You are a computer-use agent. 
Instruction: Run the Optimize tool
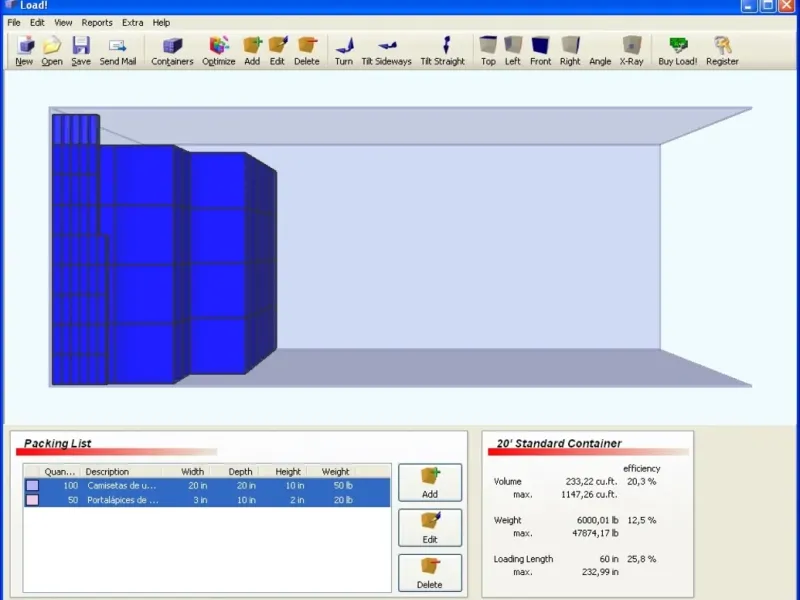(218, 51)
